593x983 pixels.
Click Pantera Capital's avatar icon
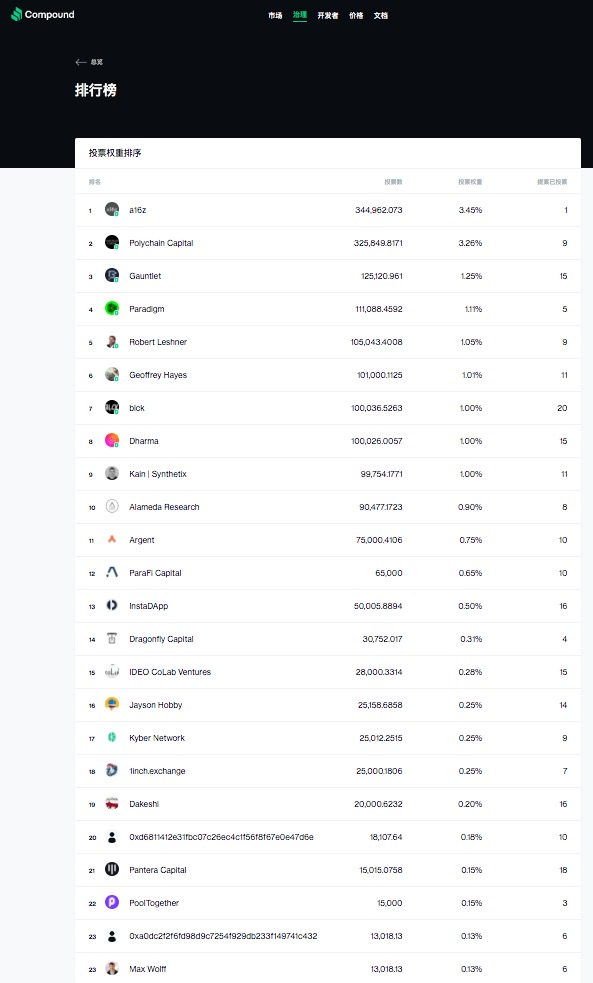(112, 870)
